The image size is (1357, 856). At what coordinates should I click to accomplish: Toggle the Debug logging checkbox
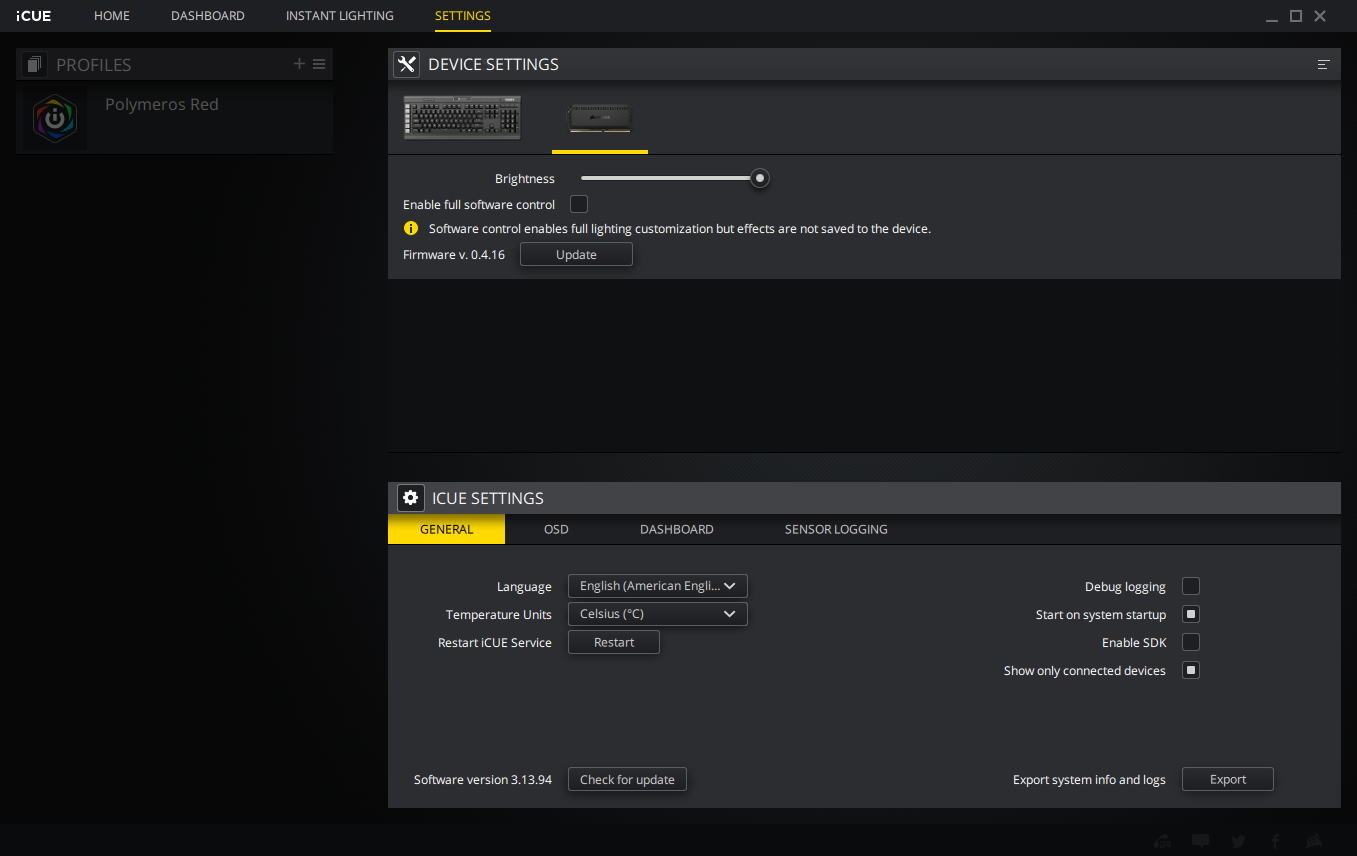tap(1191, 586)
